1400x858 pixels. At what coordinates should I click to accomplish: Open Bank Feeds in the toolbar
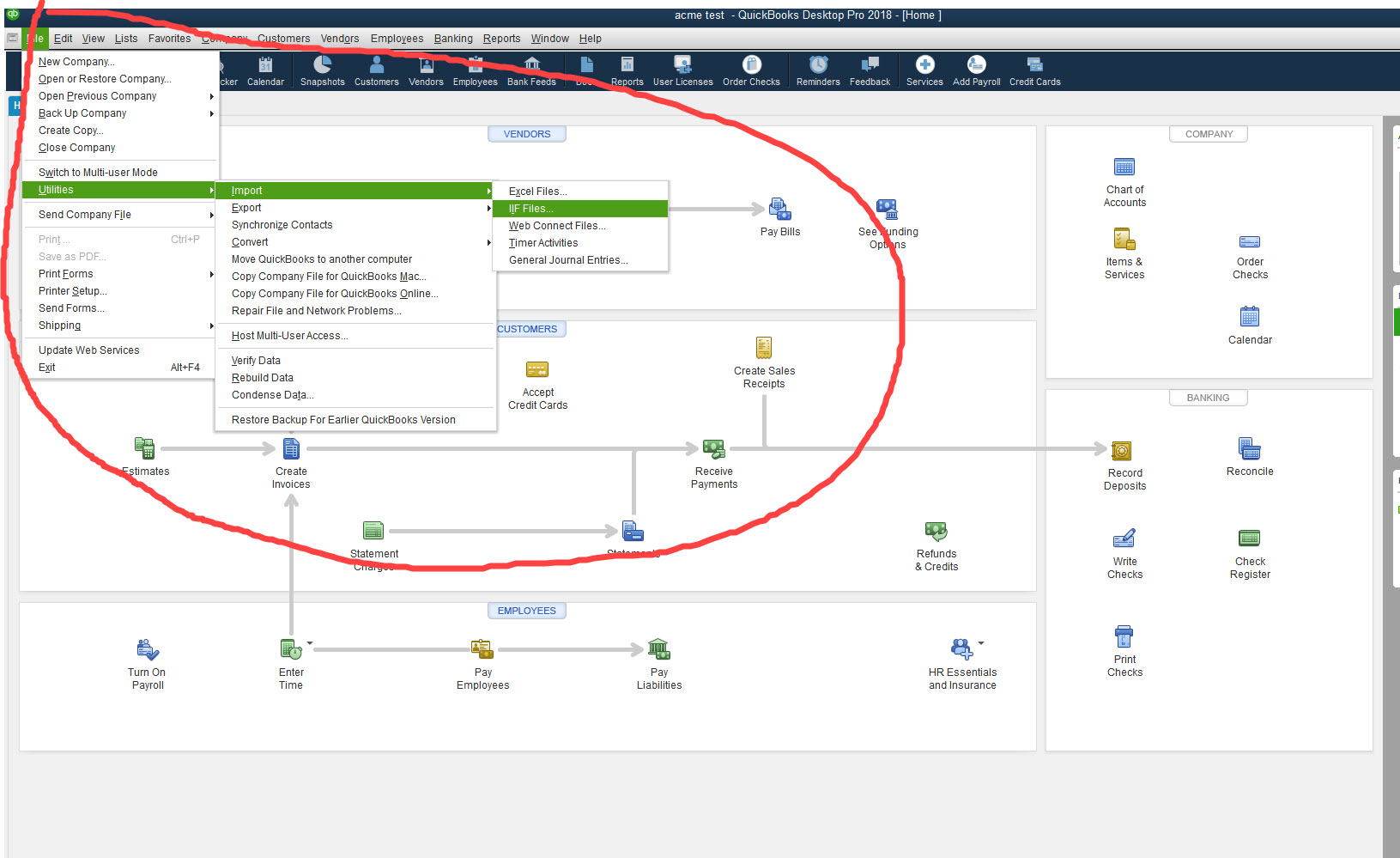pos(531,71)
